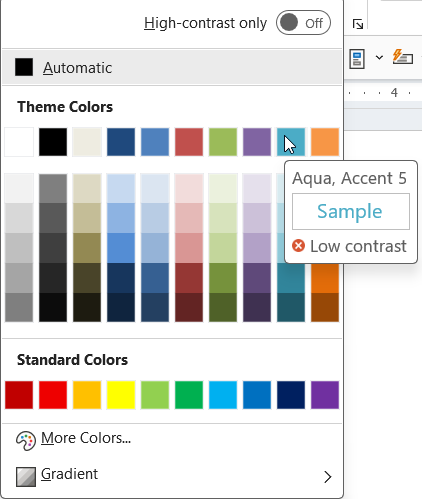Choose the standard purple color swatch

325,395
